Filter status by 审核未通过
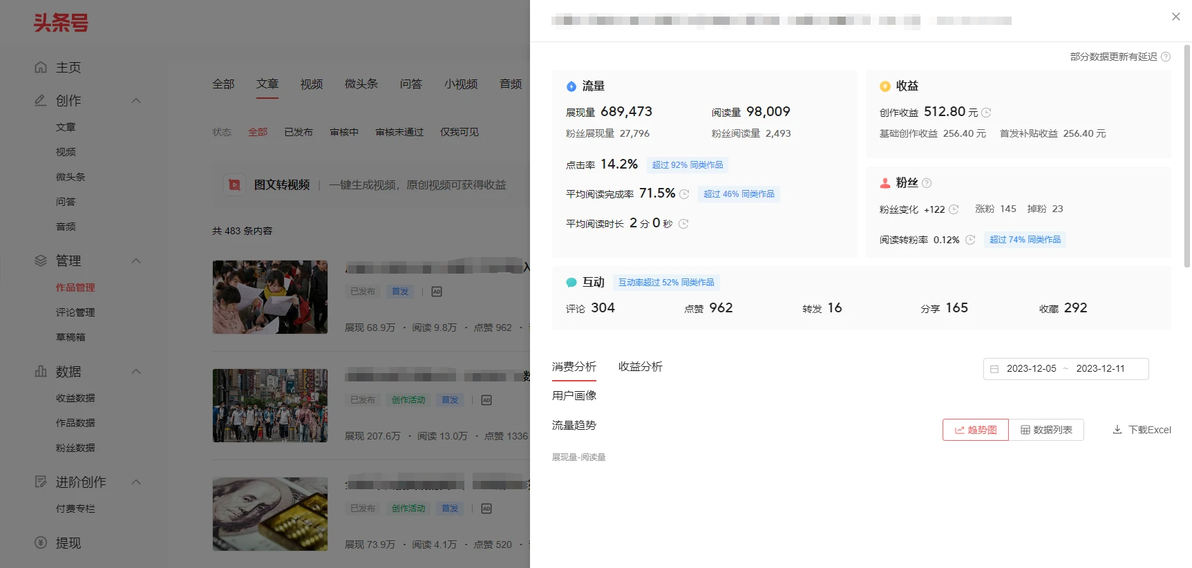Screen dimensions: 1192x568 pos(399,132)
